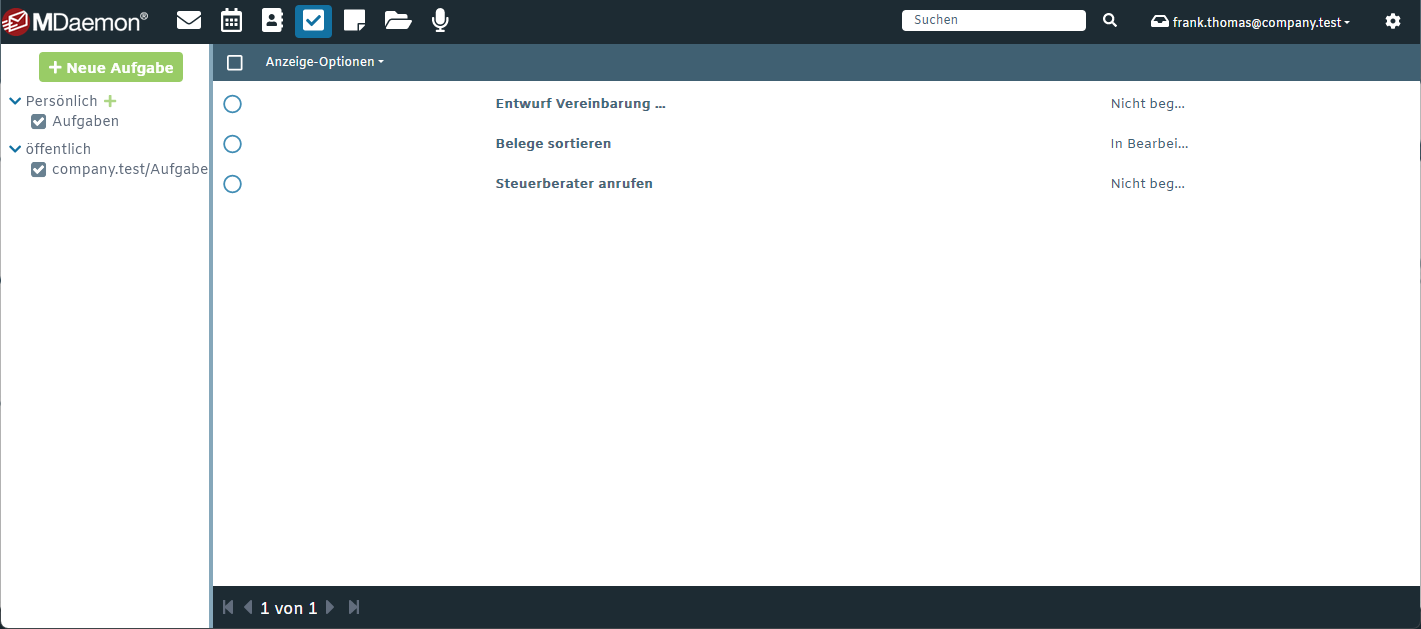1421x629 pixels.
Task: Open the Documents folder icon
Action: point(398,20)
